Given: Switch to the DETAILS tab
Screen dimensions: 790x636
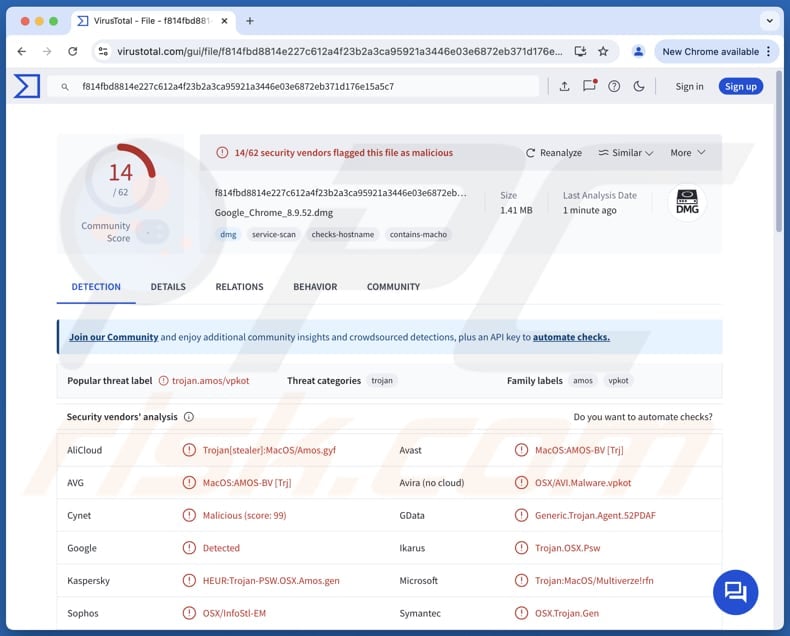Looking at the screenshot, I should coord(168,287).
